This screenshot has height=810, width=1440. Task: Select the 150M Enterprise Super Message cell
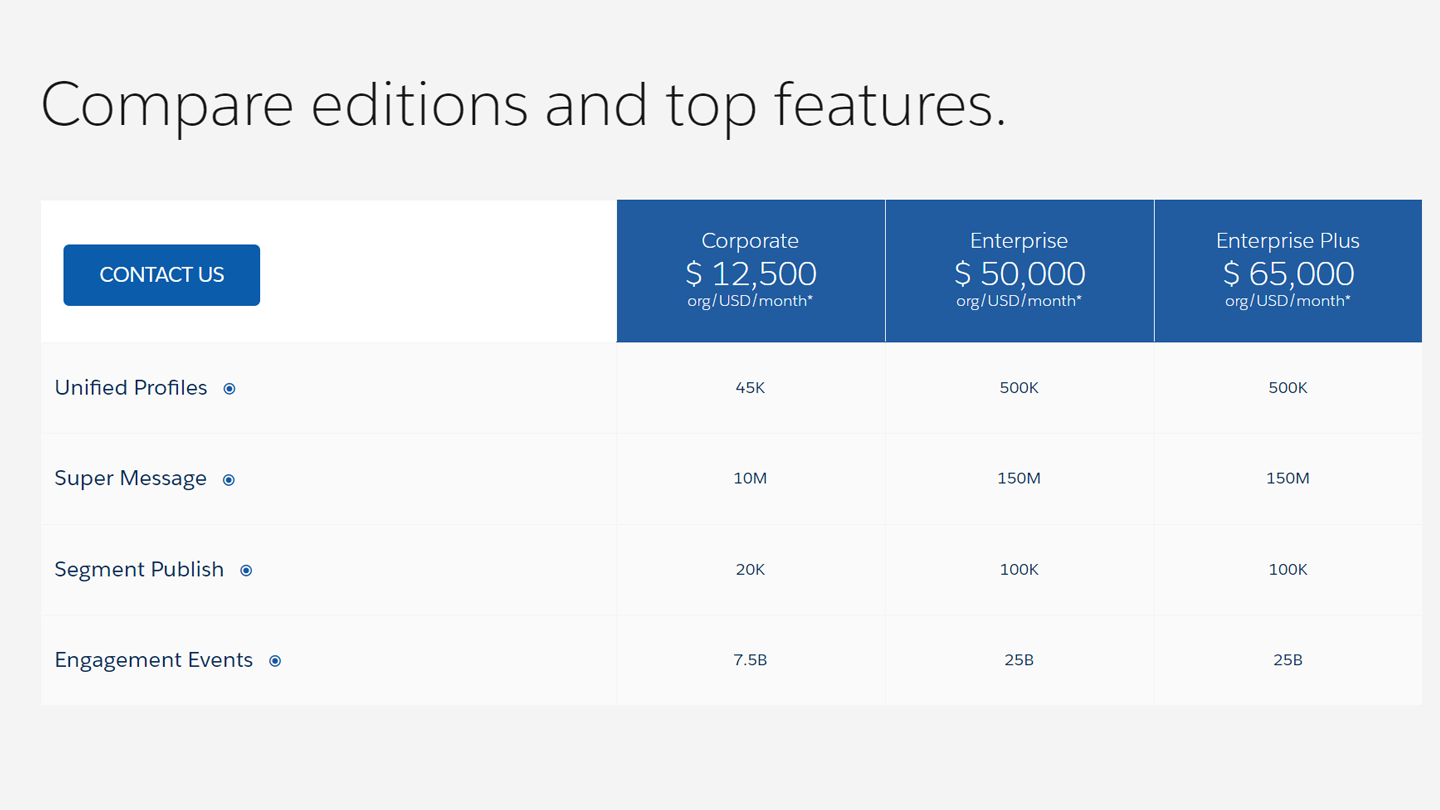[1019, 478]
